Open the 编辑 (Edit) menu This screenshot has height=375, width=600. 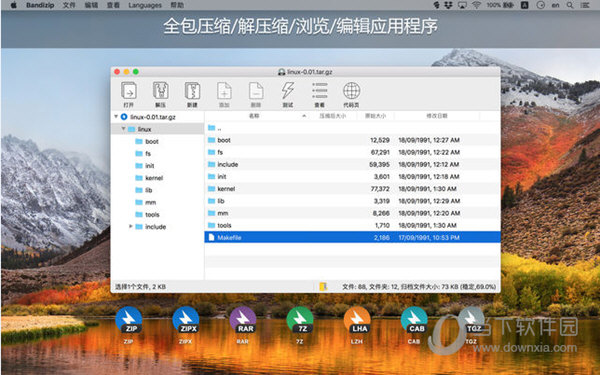[91, 5]
